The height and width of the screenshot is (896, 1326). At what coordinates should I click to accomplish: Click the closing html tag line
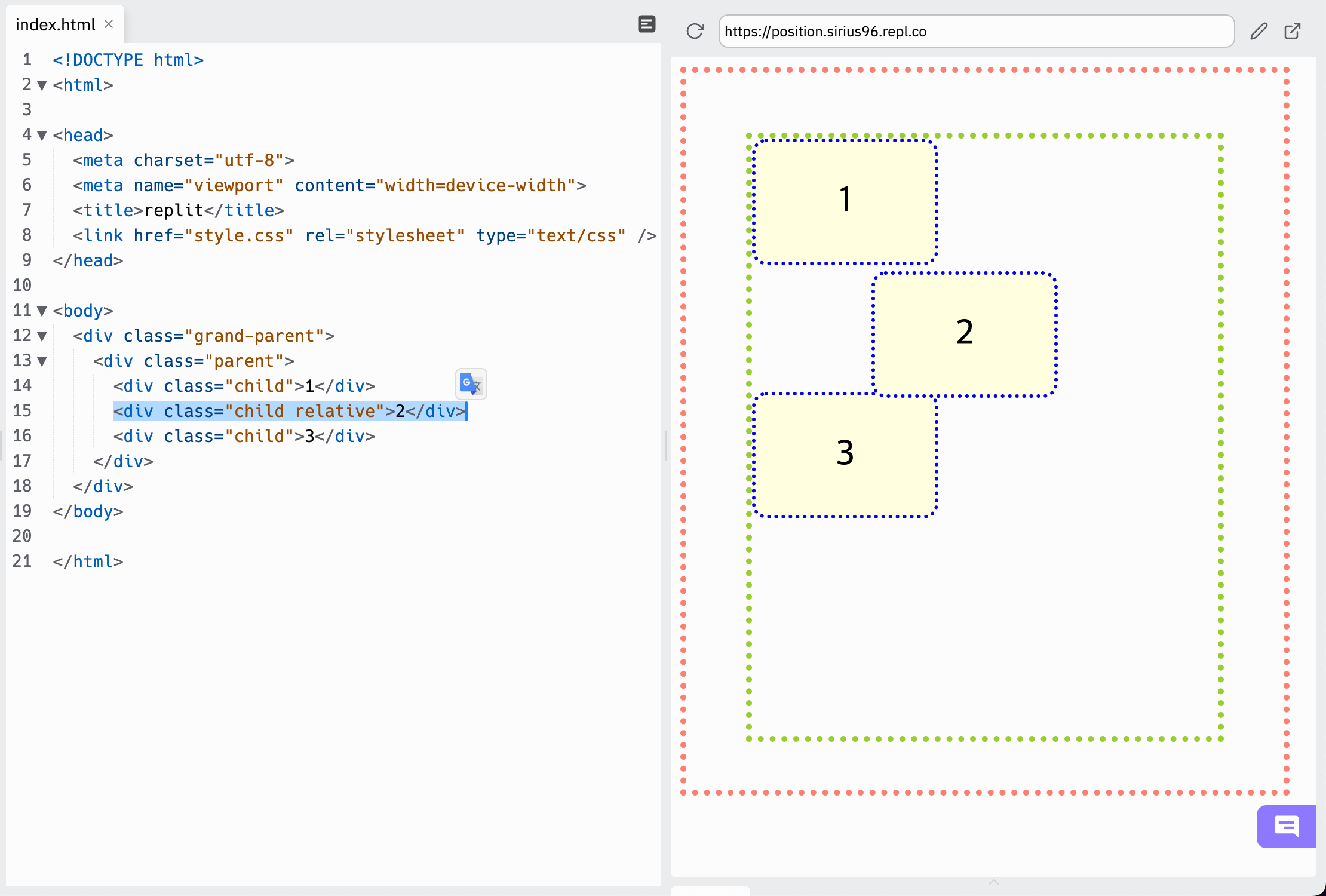tap(88, 561)
